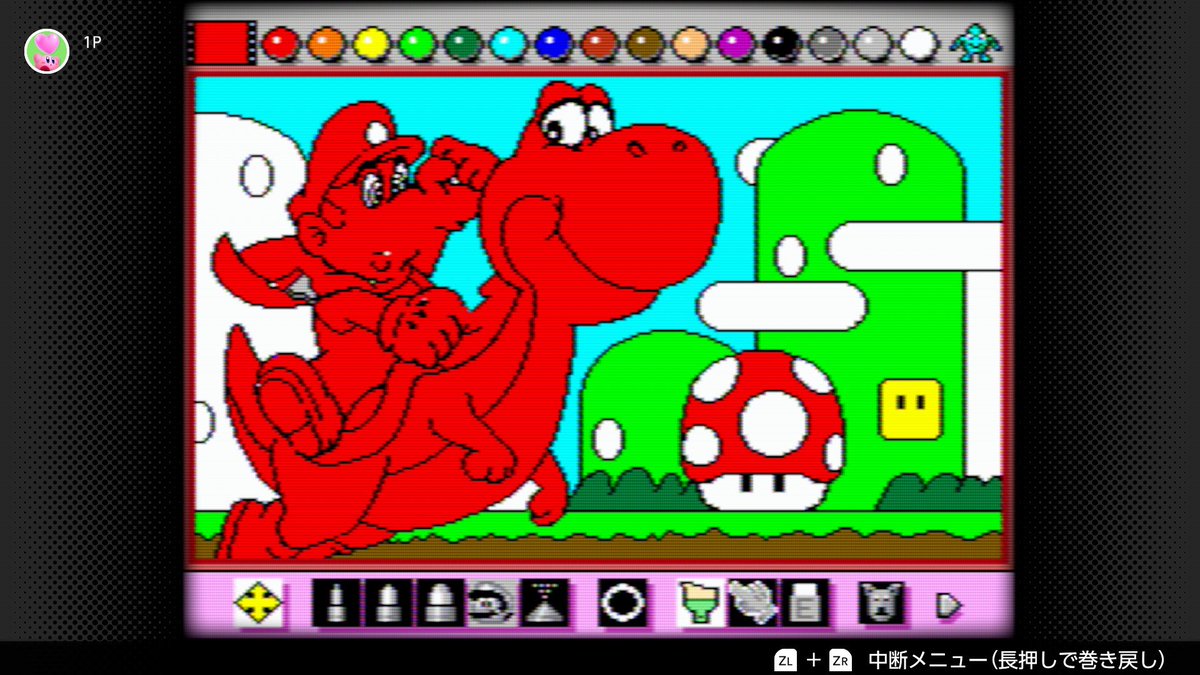Pick the blue paint ball
This screenshot has height=675, width=1200.
click(553, 43)
